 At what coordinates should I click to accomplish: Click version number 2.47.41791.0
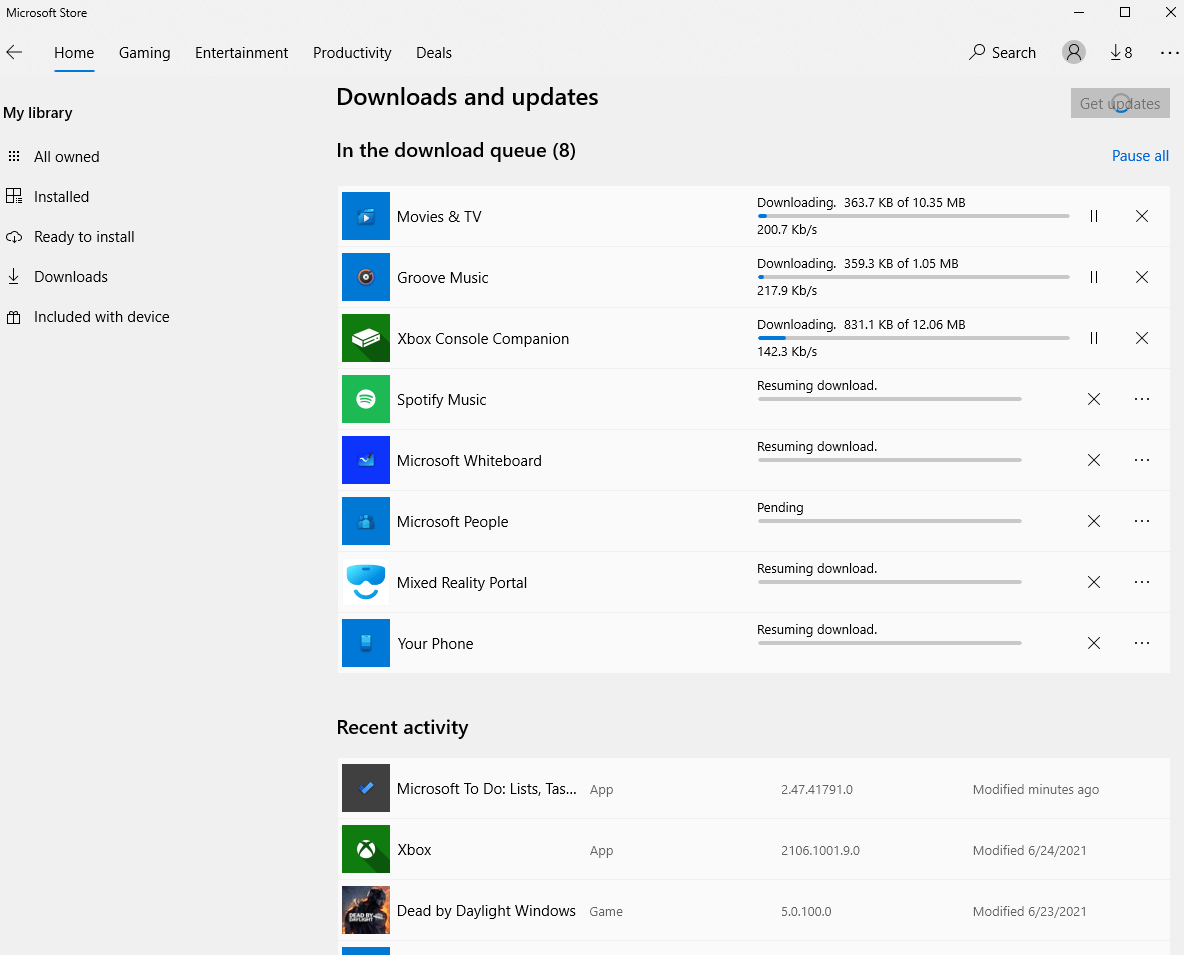[816, 790]
